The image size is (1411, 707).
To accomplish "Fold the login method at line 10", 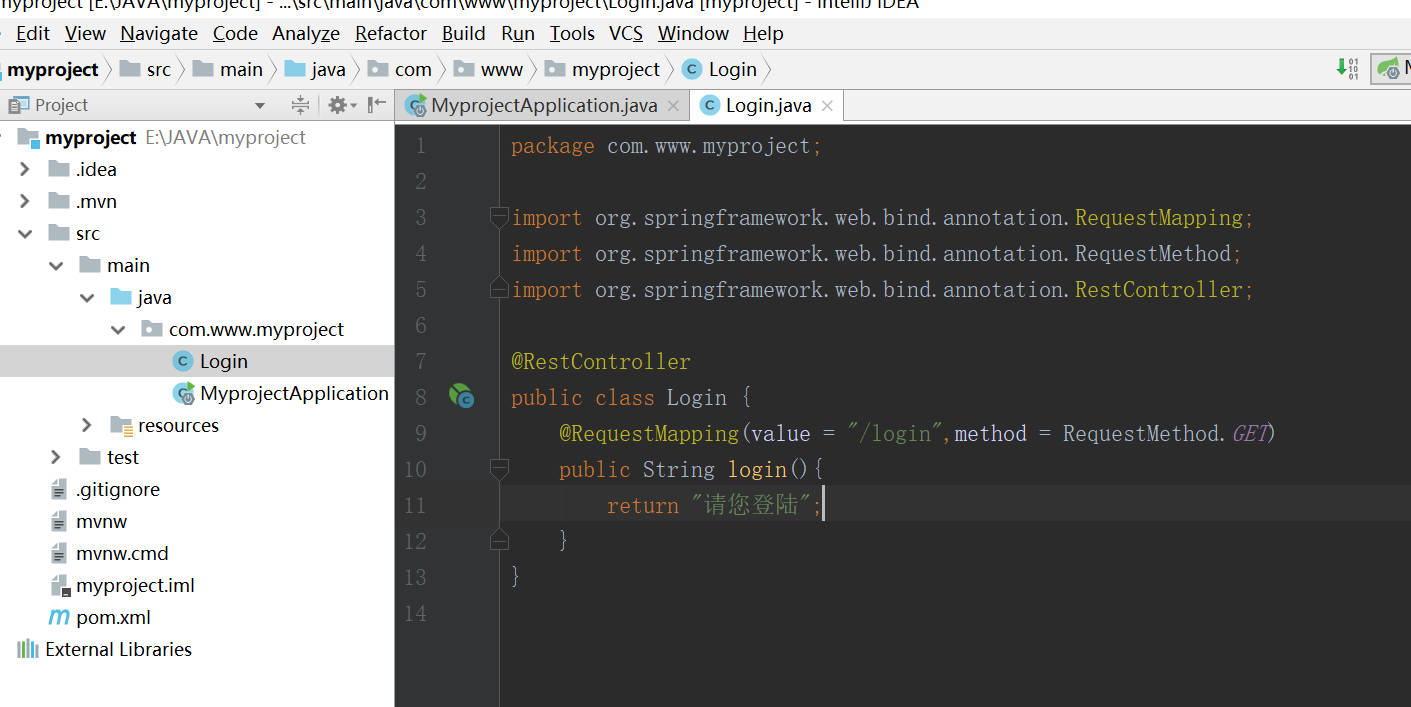I will pyautogui.click(x=499, y=468).
